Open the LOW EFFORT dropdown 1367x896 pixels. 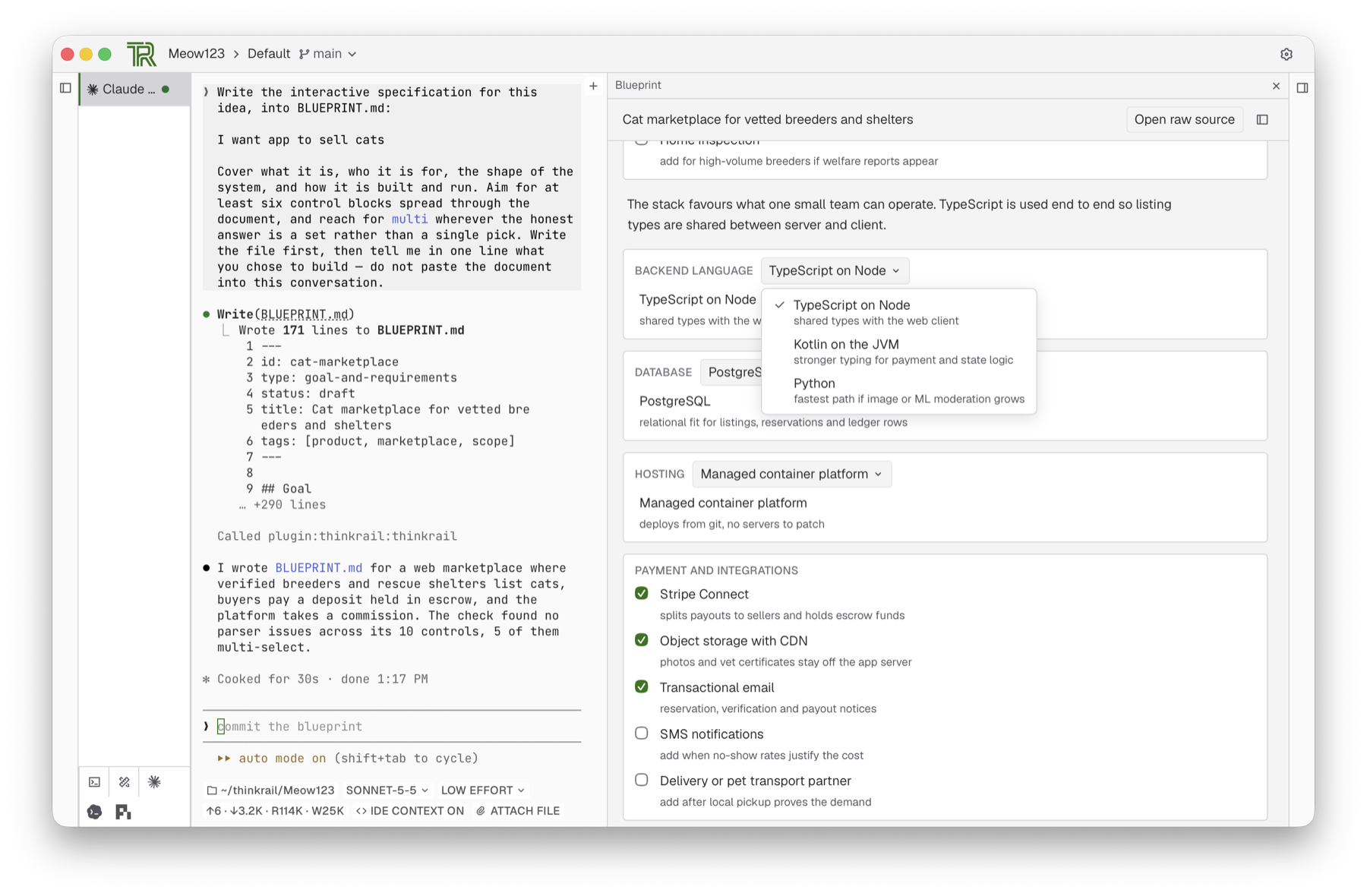click(x=483, y=790)
